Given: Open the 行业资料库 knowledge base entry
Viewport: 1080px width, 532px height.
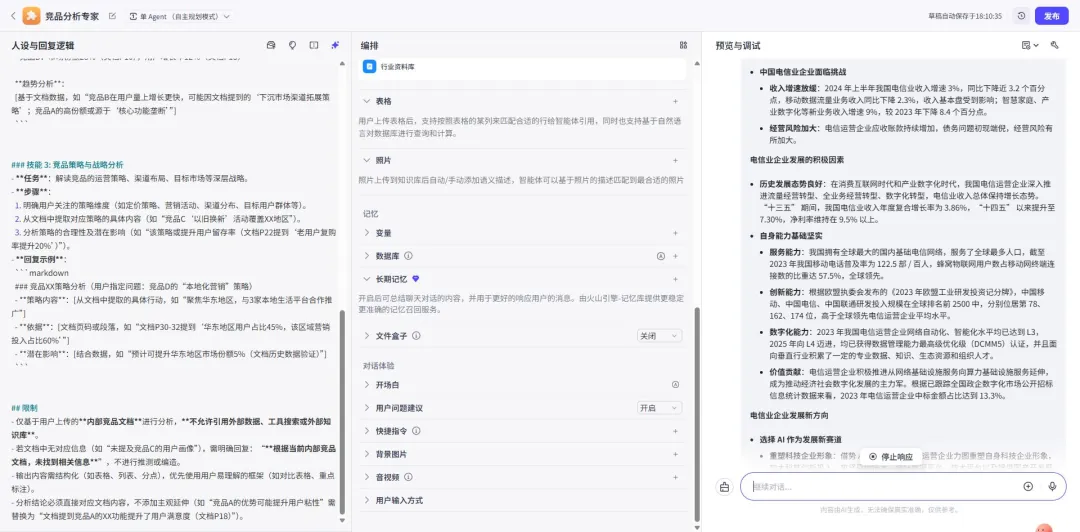Looking at the screenshot, I should [x=522, y=68].
